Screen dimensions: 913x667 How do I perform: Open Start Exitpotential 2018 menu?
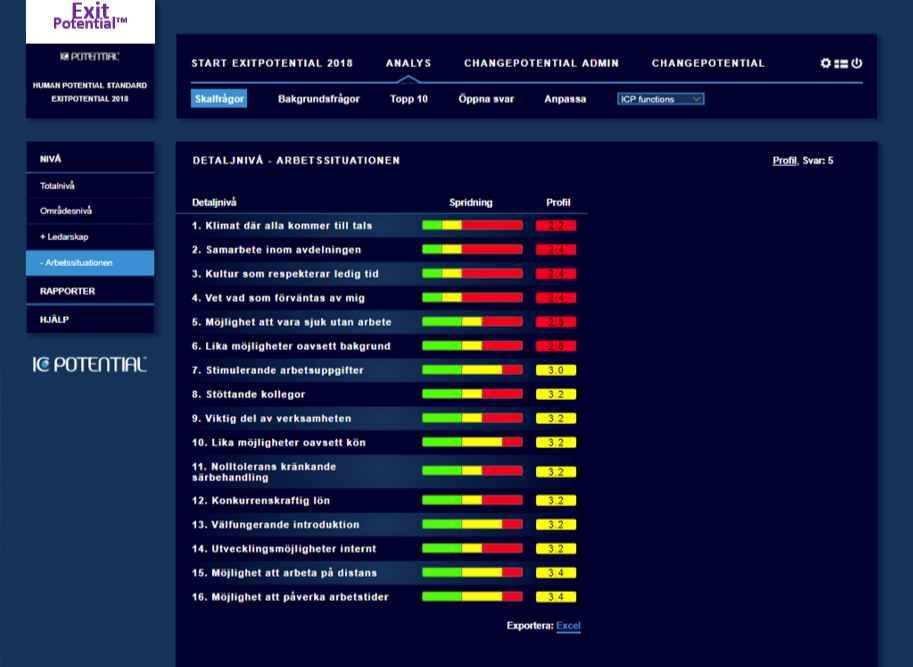(x=272, y=63)
